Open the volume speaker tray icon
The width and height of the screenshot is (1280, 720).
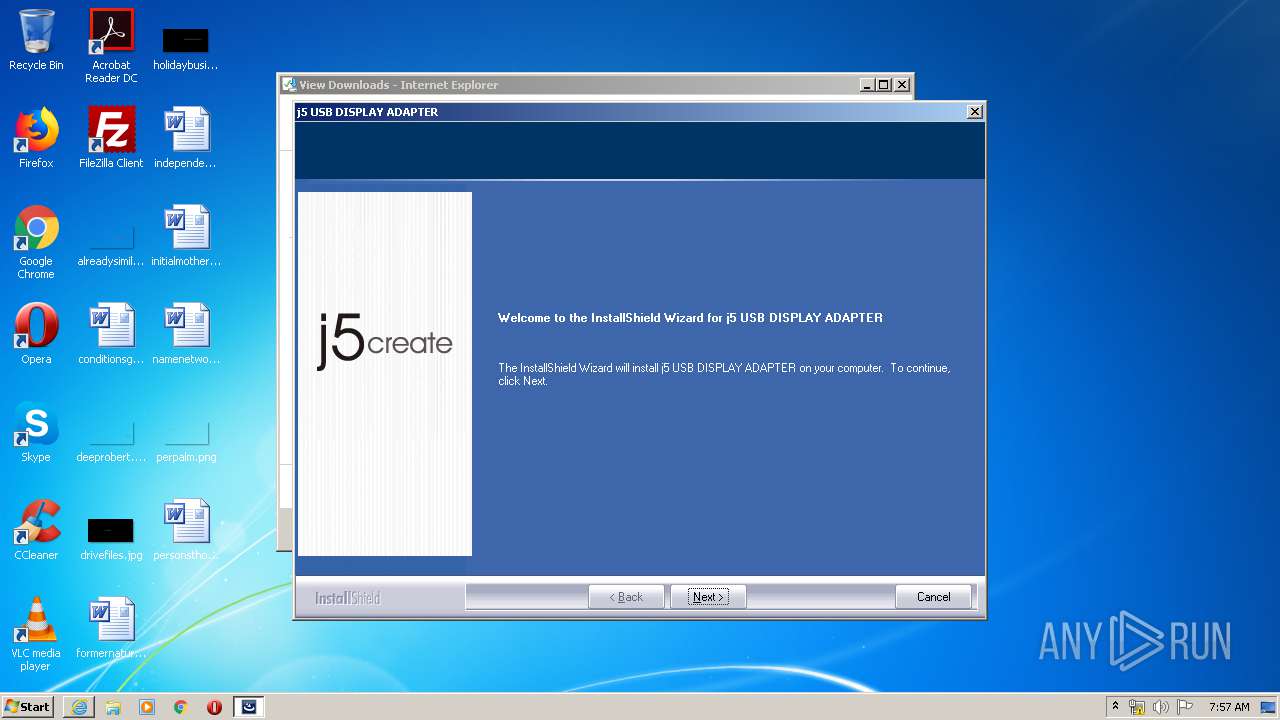pos(1160,707)
